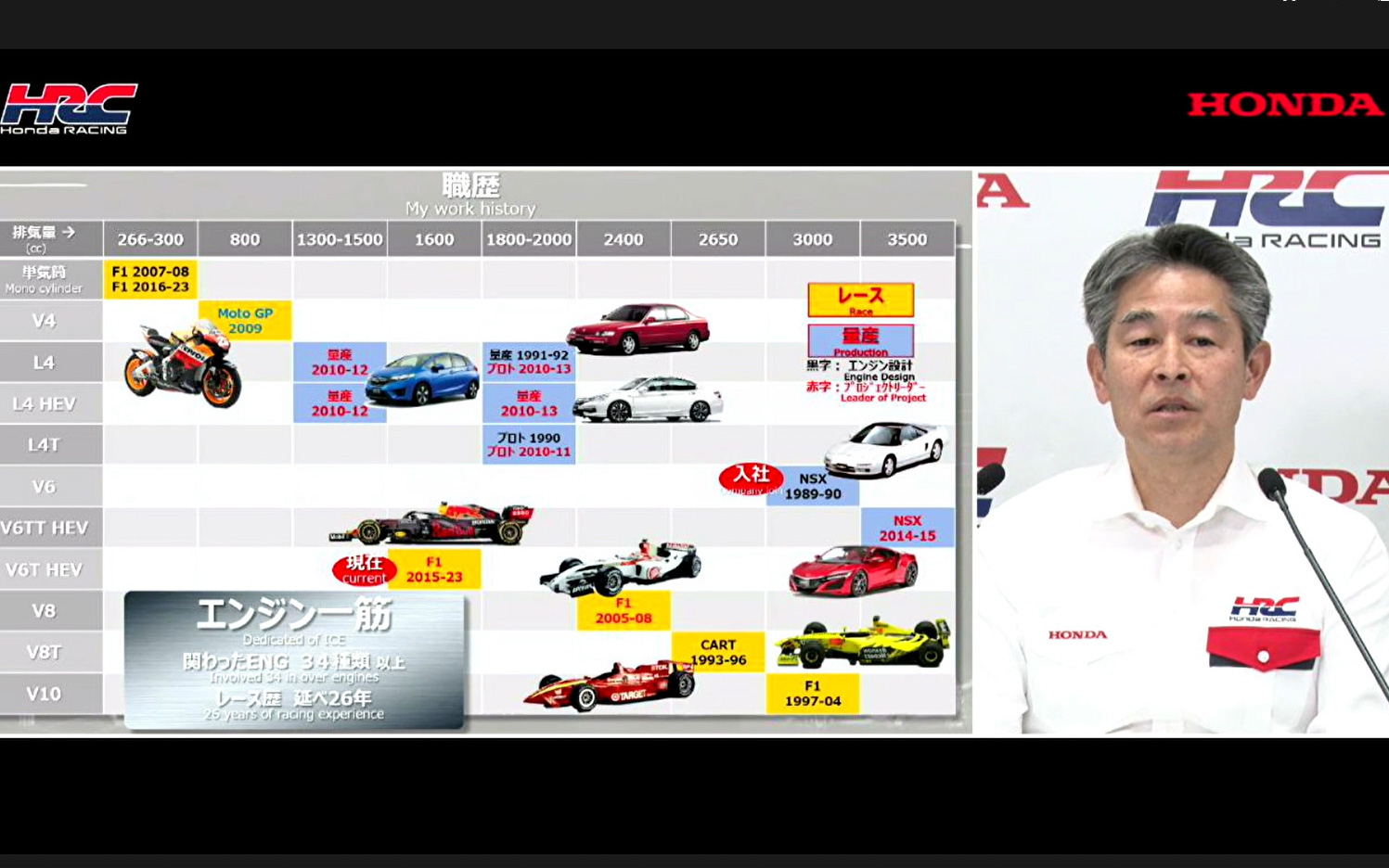Image resolution: width=1389 pixels, height=868 pixels.
Task: Click the 量産 2010-12 cell in the L4 HEV row
Action: pos(340,403)
